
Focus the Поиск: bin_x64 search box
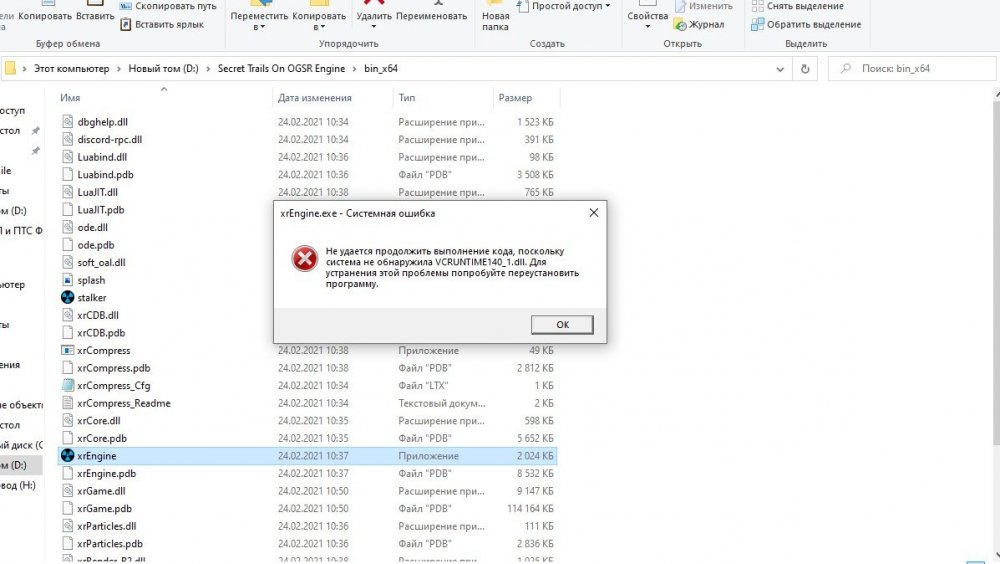[912, 69]
